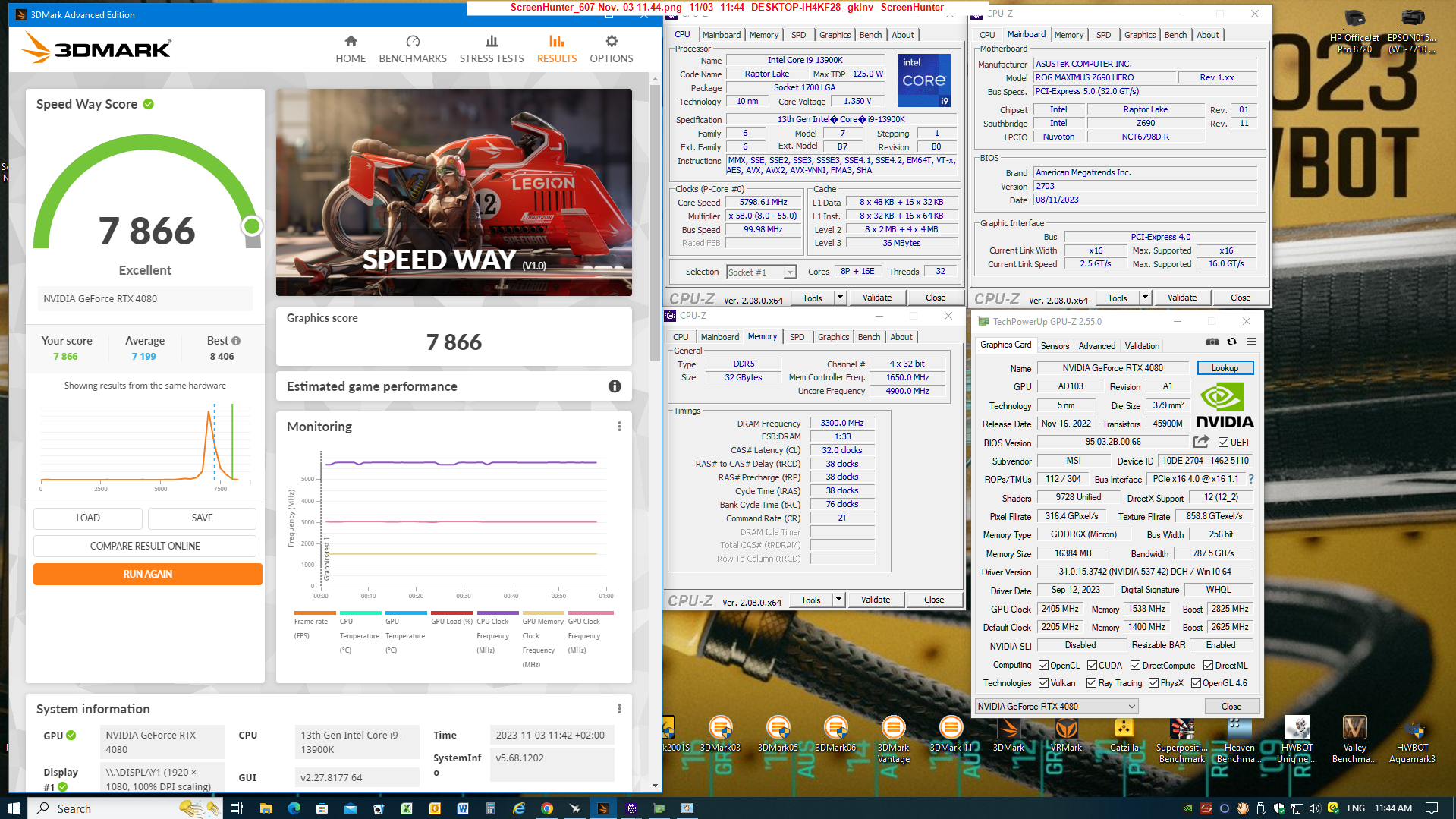Screen dimensions: 1456x819
Task: Click the NVIDIA logo in GPU-Z
Action: (1225, 405)
